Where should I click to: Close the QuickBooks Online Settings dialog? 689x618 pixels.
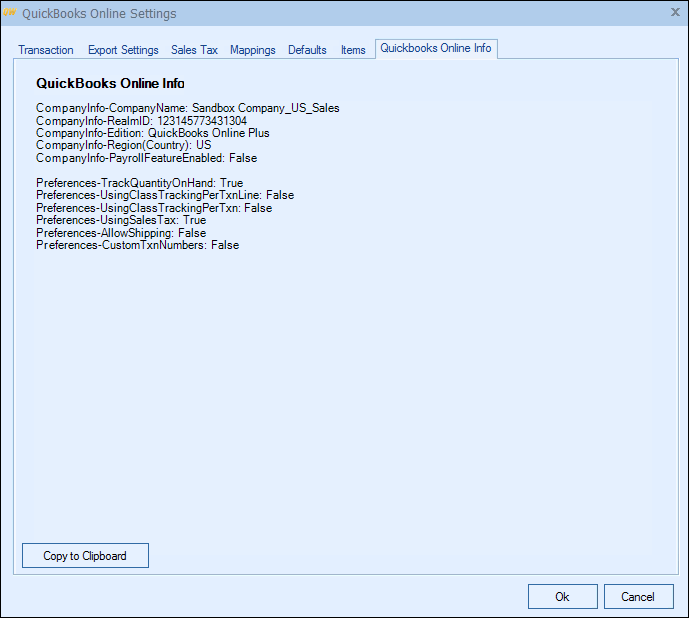(674, 13)
